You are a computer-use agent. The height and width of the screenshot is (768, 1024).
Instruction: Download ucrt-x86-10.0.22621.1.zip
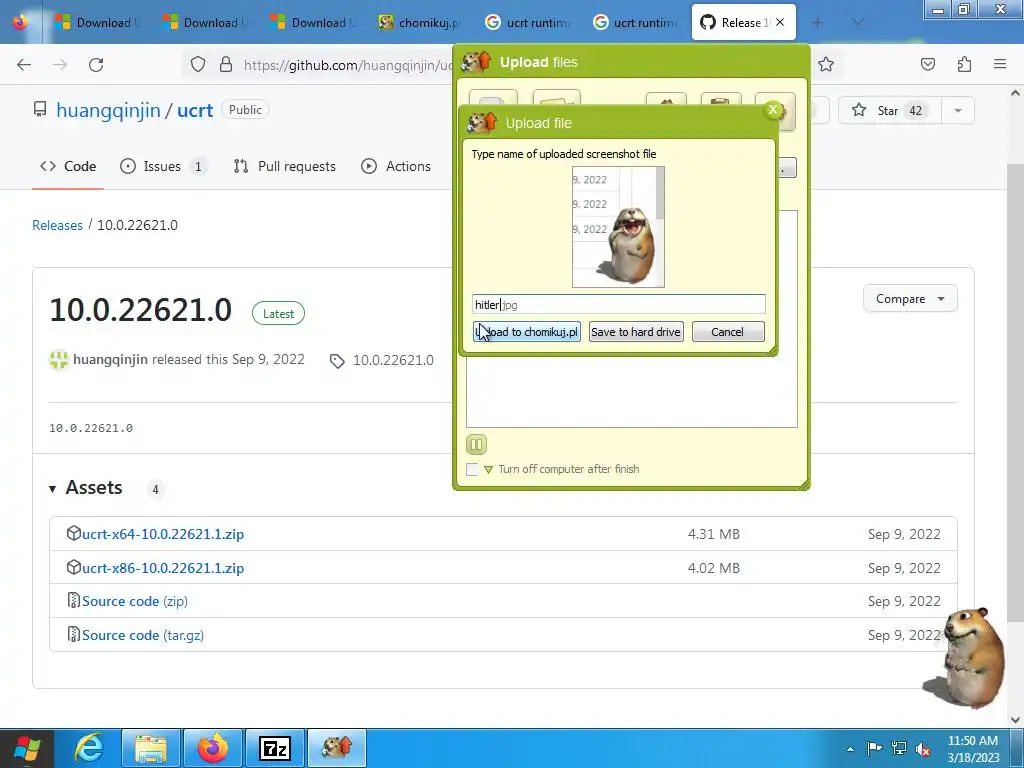[163, 568]
